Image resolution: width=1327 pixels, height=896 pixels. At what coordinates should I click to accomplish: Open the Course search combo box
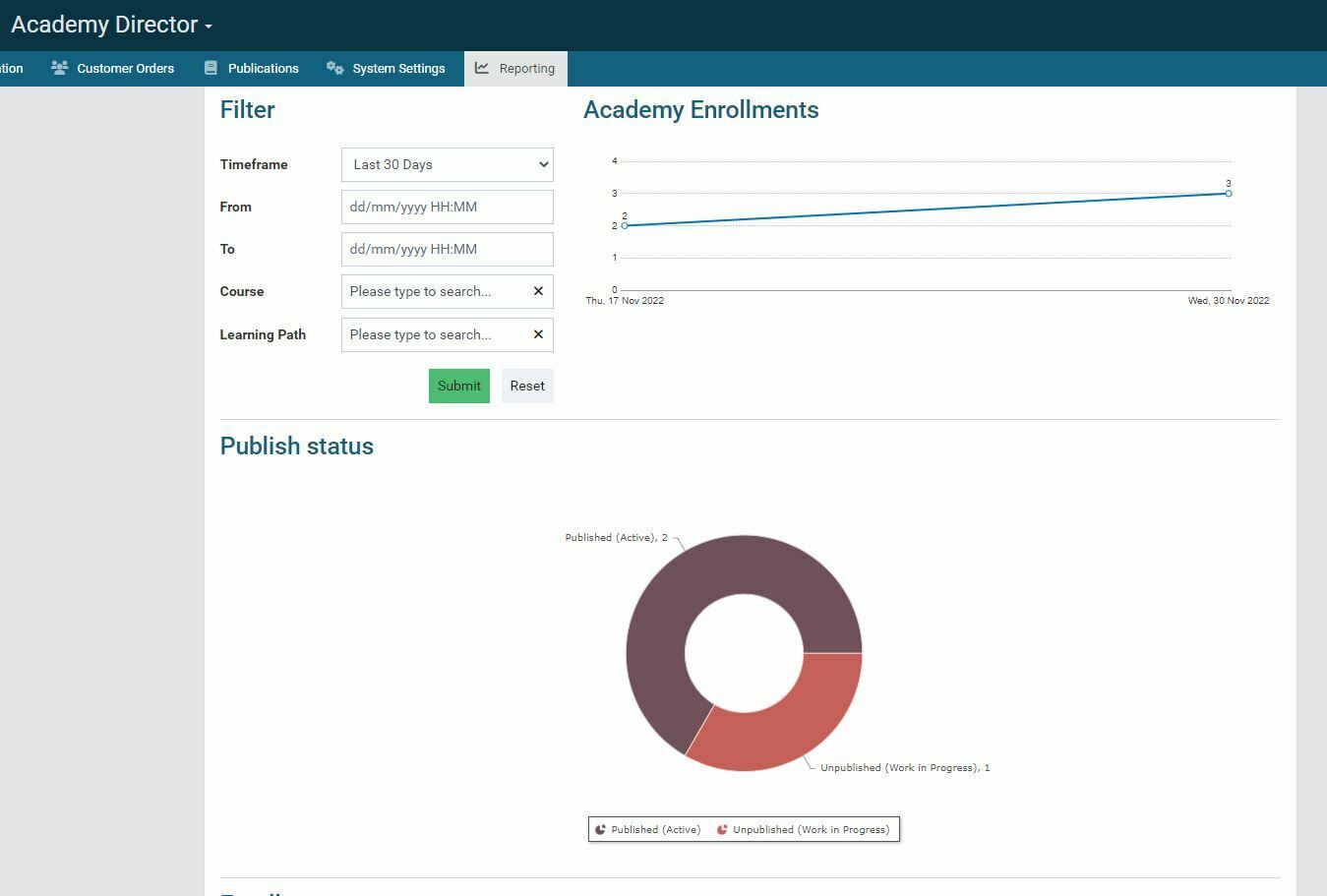click(x=433, y=291)
